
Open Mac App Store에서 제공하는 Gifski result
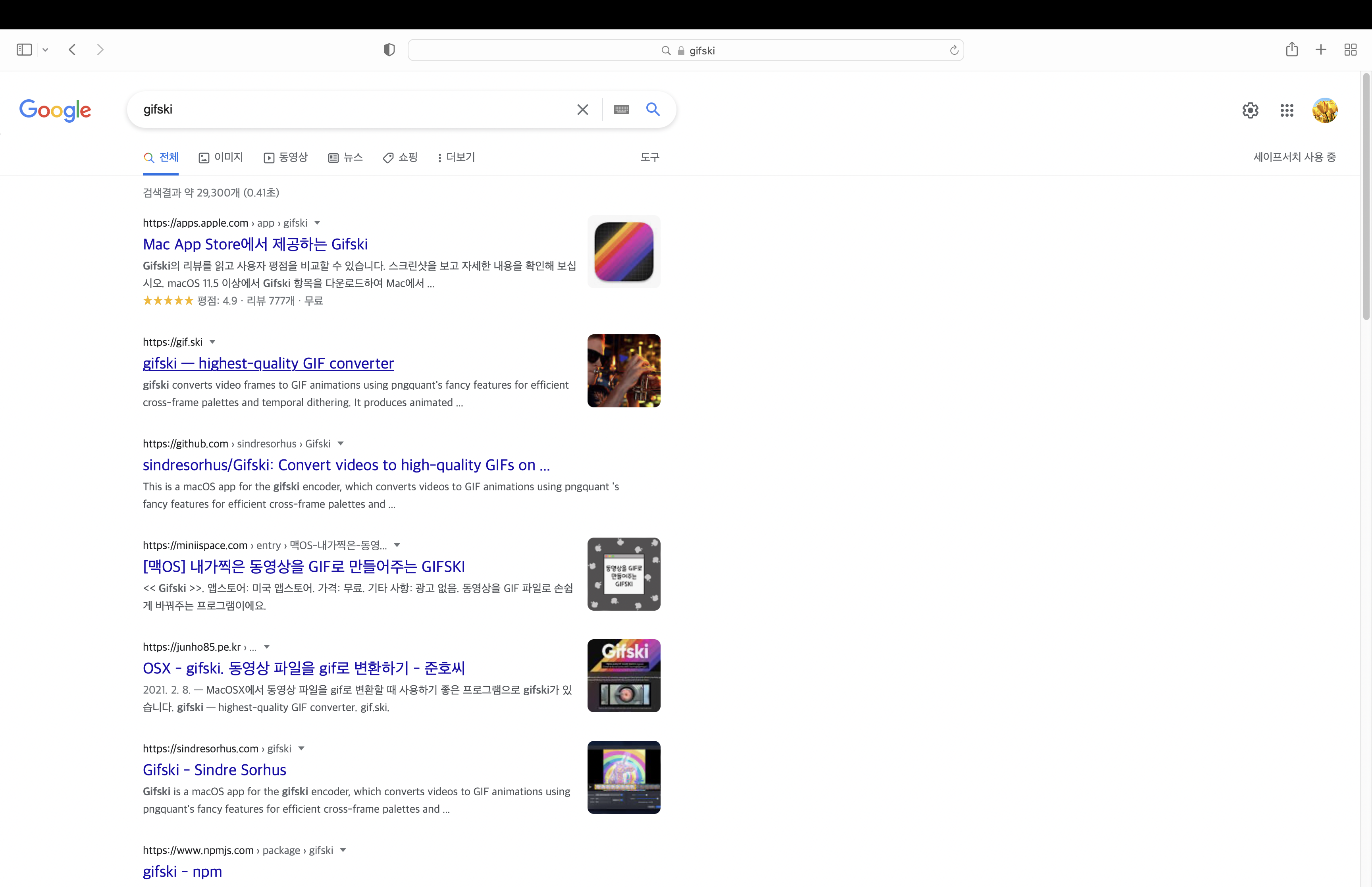tap(255, 244)
